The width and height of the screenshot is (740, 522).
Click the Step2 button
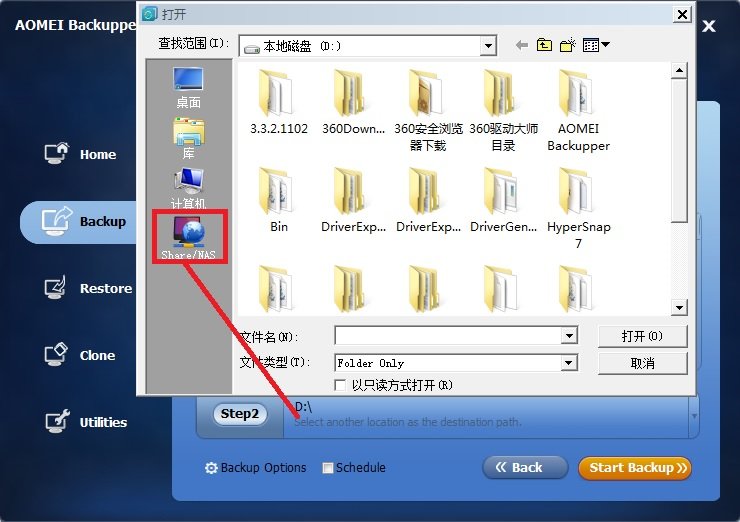240,414
